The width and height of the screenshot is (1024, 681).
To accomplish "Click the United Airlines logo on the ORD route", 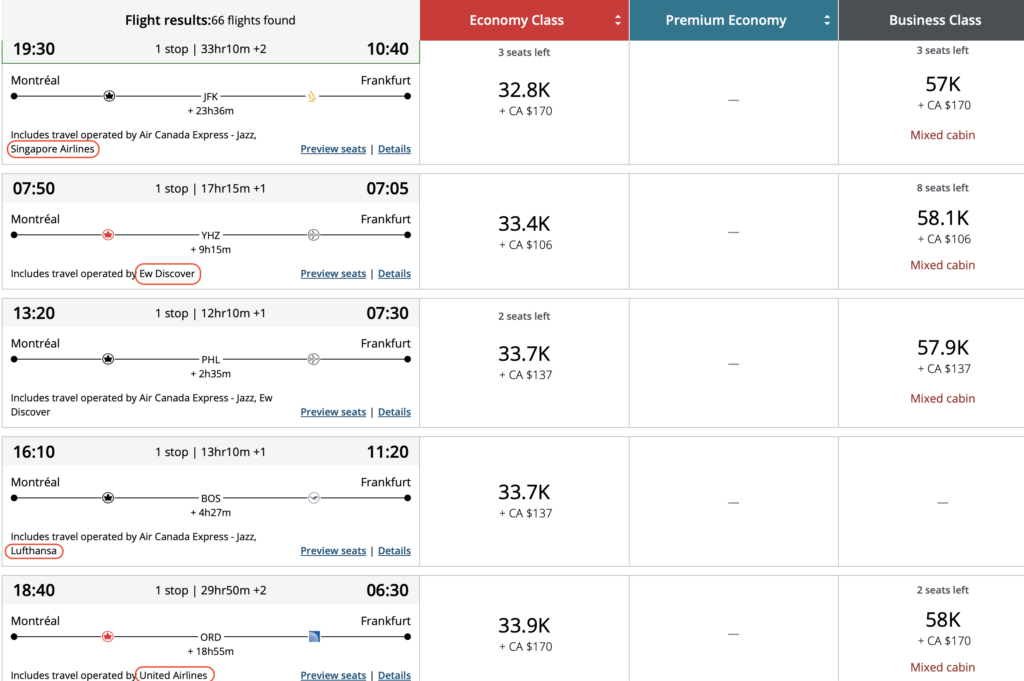I will [x=314, y=636].
